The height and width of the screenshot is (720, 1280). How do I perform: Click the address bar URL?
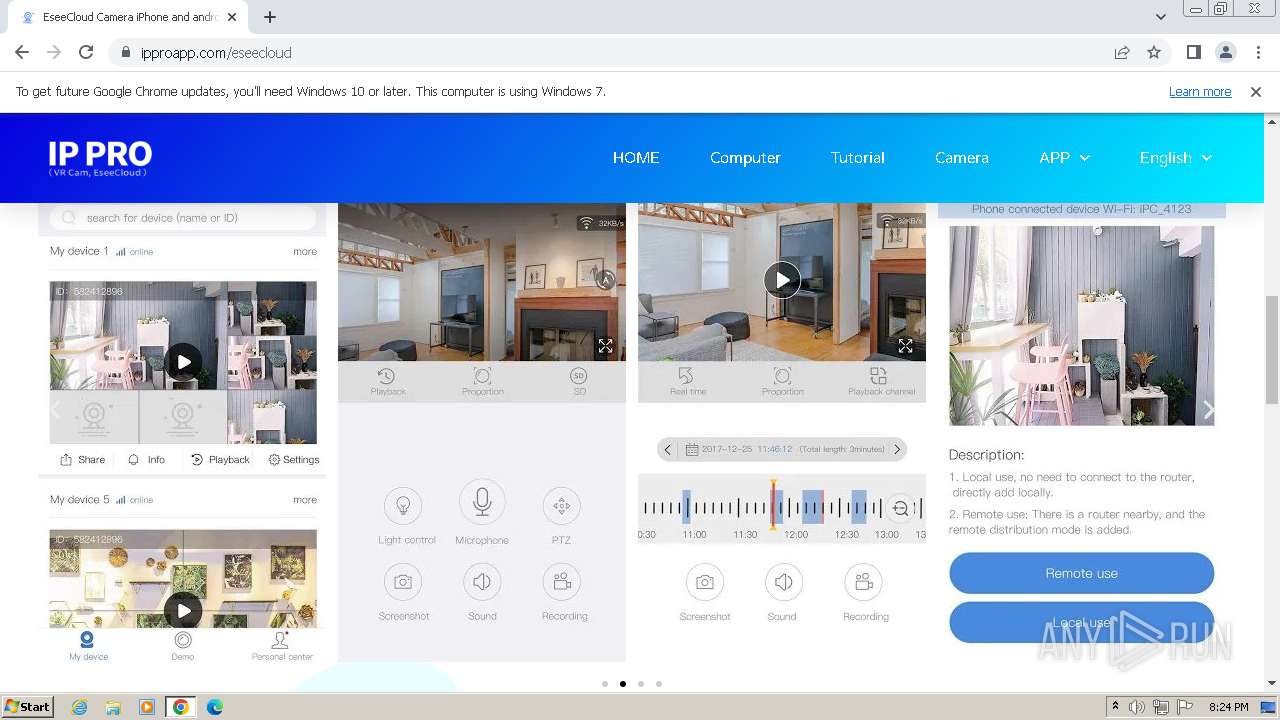[216, 53]
